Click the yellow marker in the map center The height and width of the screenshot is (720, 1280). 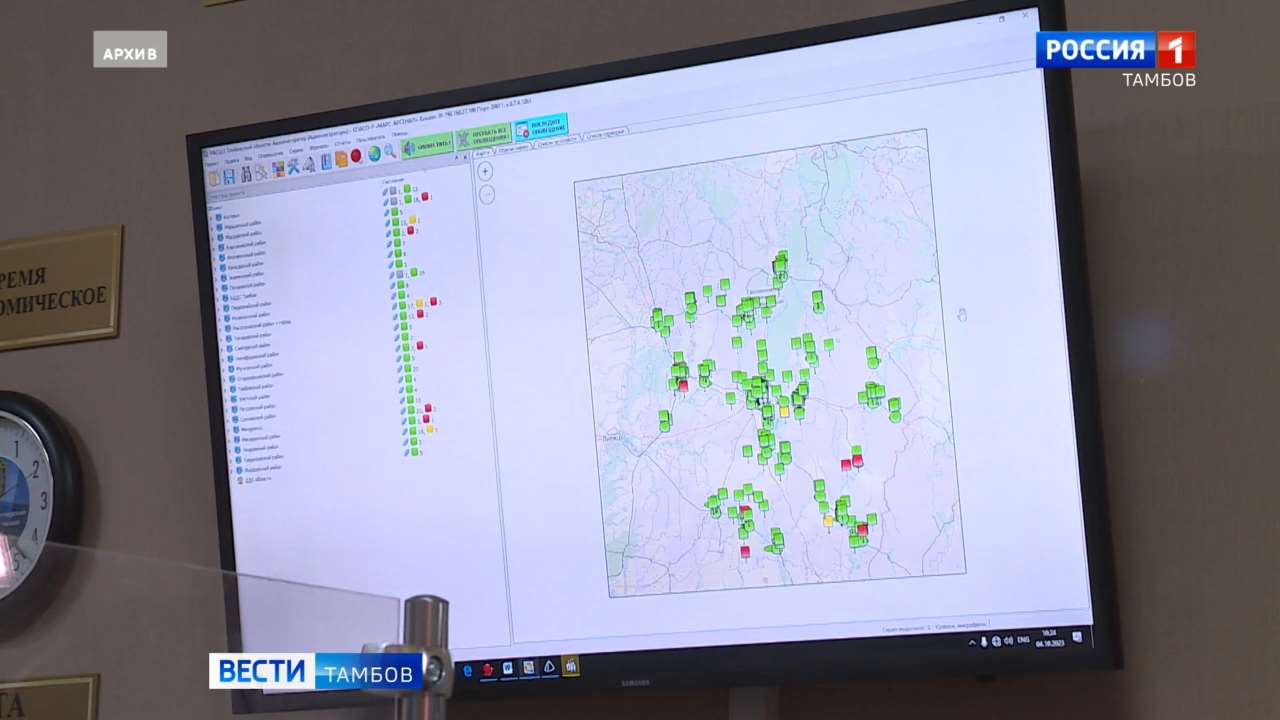click(784, 411)
